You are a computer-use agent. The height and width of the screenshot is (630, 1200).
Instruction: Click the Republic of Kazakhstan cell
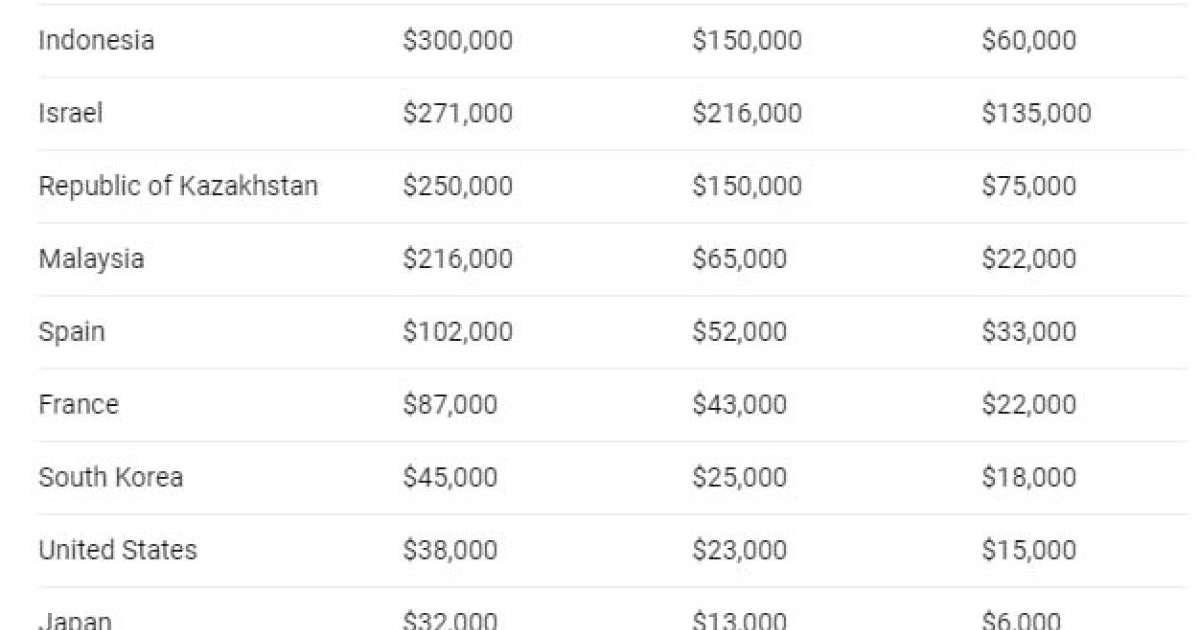pyautogui.click(x=178, y=187)
